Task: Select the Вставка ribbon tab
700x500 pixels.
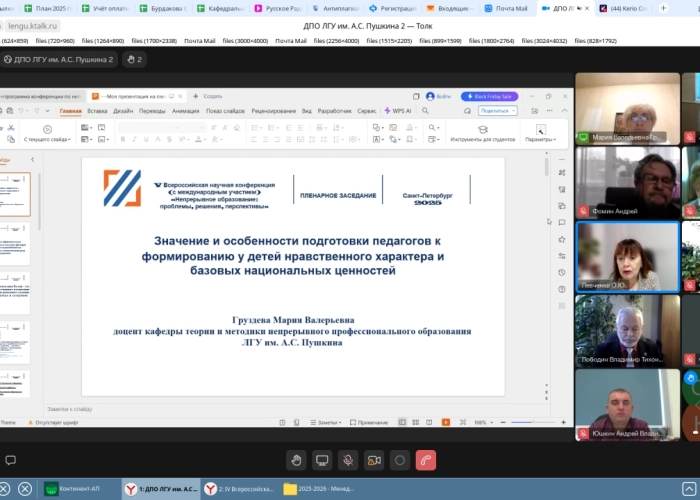Action: click(x=97, y=111)
